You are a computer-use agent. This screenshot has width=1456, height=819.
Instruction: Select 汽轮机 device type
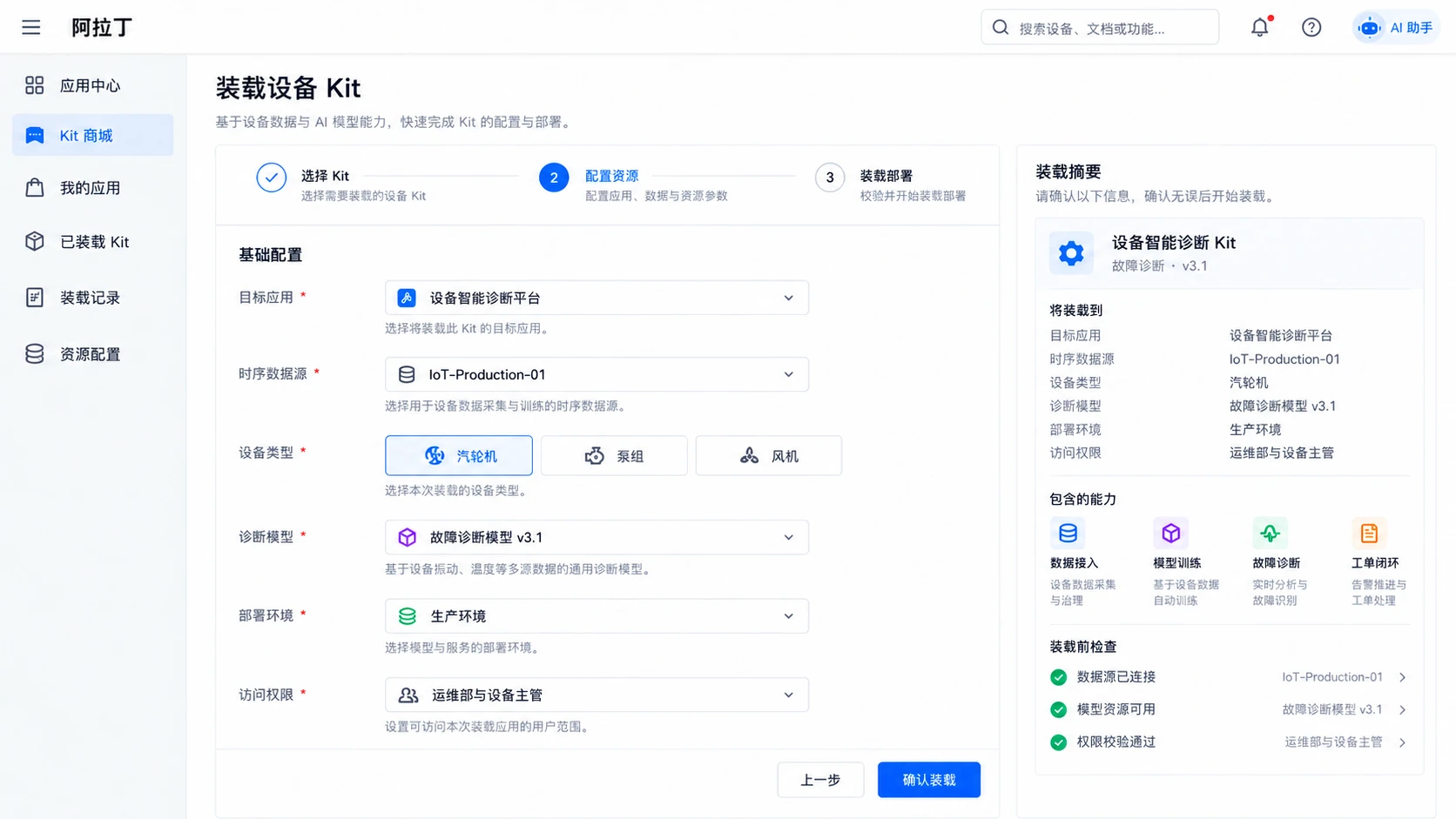[459, 456]
